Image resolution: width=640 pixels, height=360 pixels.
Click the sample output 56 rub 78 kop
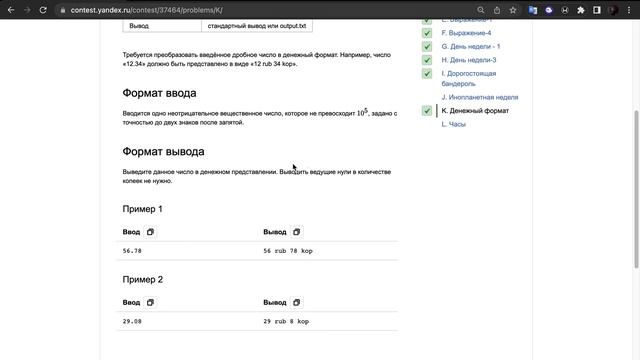[x=288, y=251]
